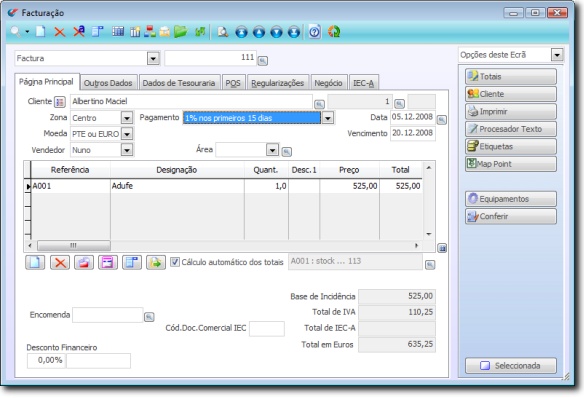The width and height of the screenshot is (584, 398).
Task: Click the green arrow export button below grid
Action: tap(156, 262)
